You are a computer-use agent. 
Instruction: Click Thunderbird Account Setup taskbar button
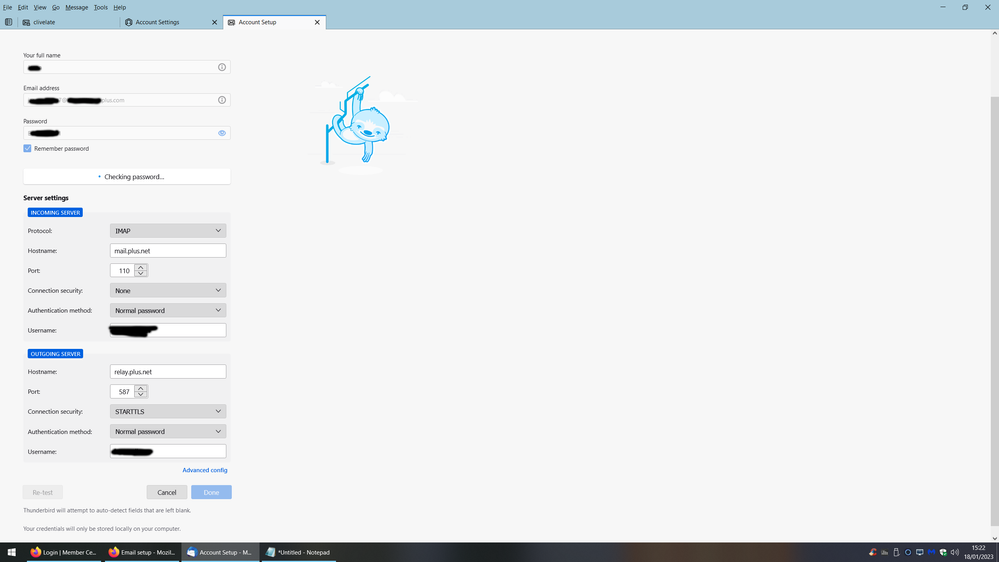coord(220,552)
